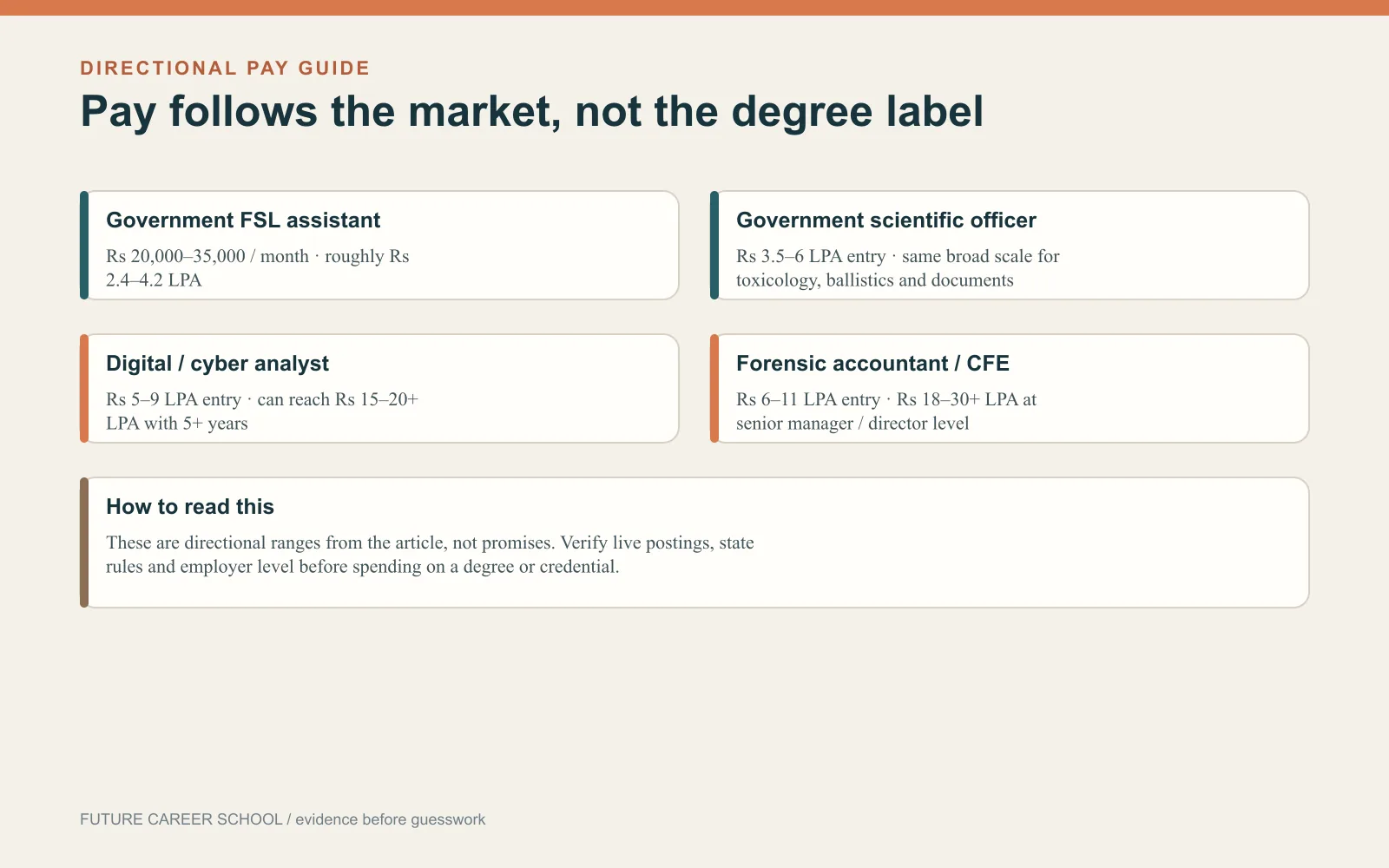Click the 'DIRECTIONAL PAY GUIDE' eyebrow label
This screenshot has width=1389, height=868.
225,69
